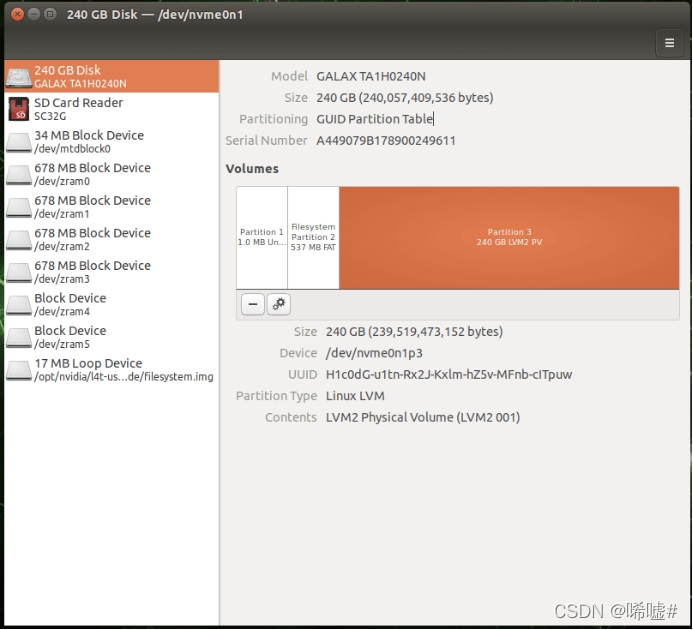Select SD Card Reader SC32G entry

coord(111,109)
